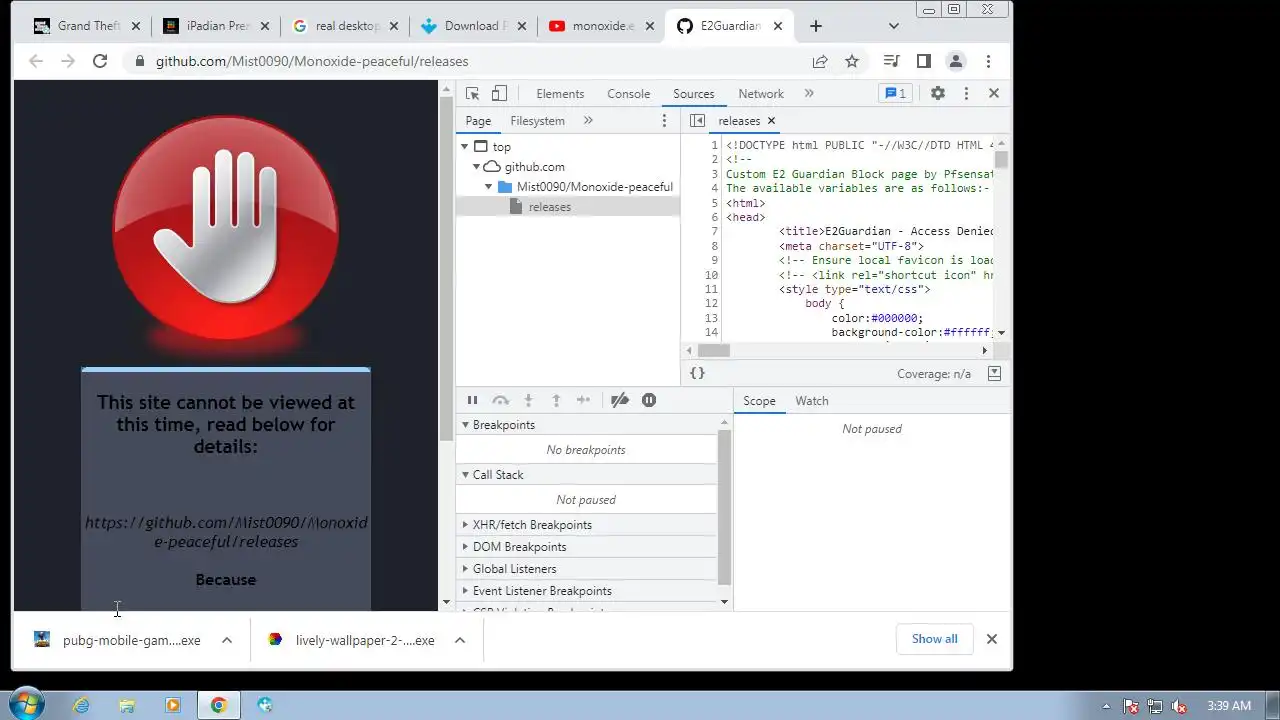Show more DevTools tabs chevron
This screenshot has width=1280, height=720.
809,93
